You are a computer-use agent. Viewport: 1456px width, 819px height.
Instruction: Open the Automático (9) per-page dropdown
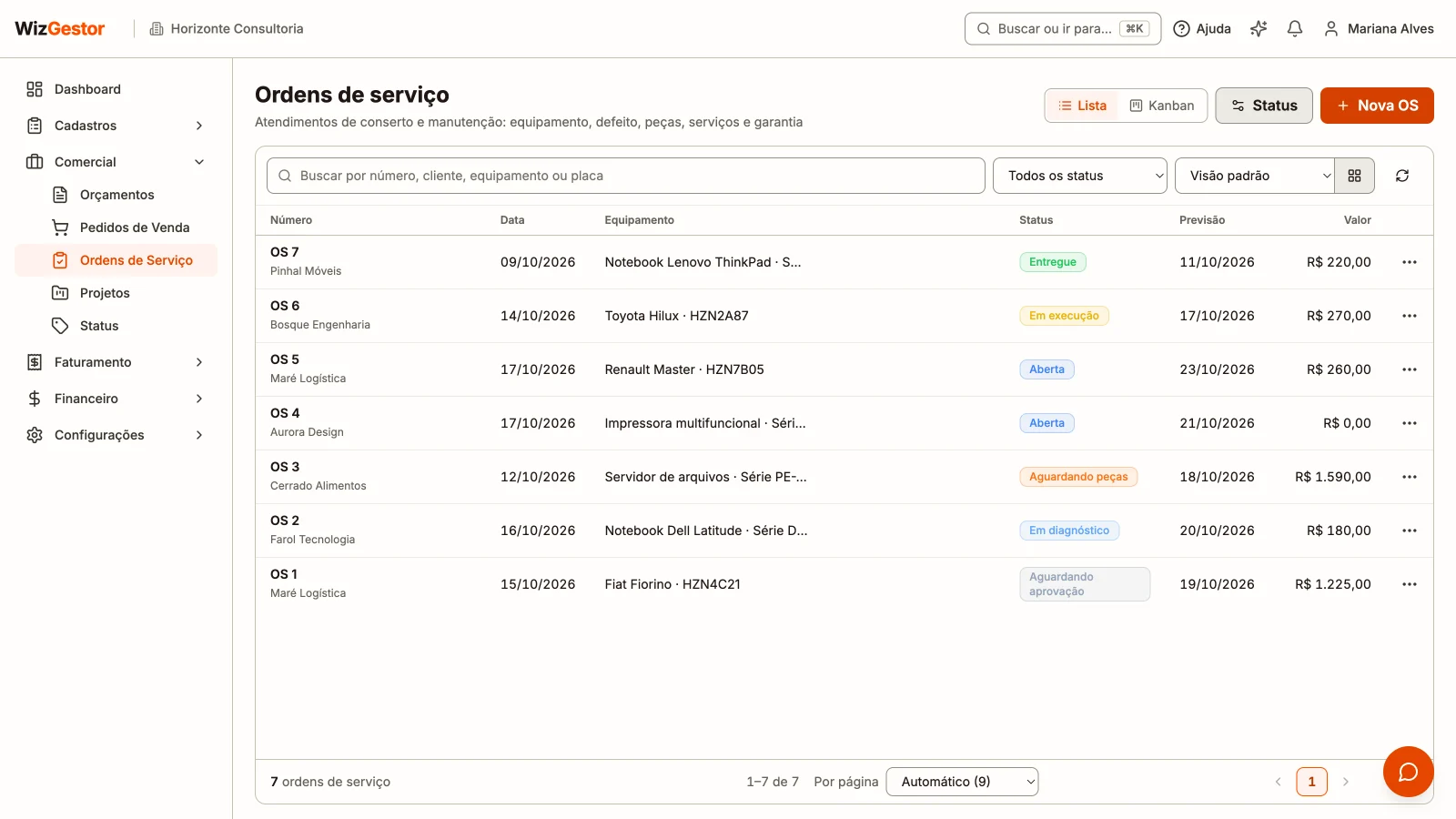click(962, 782)
